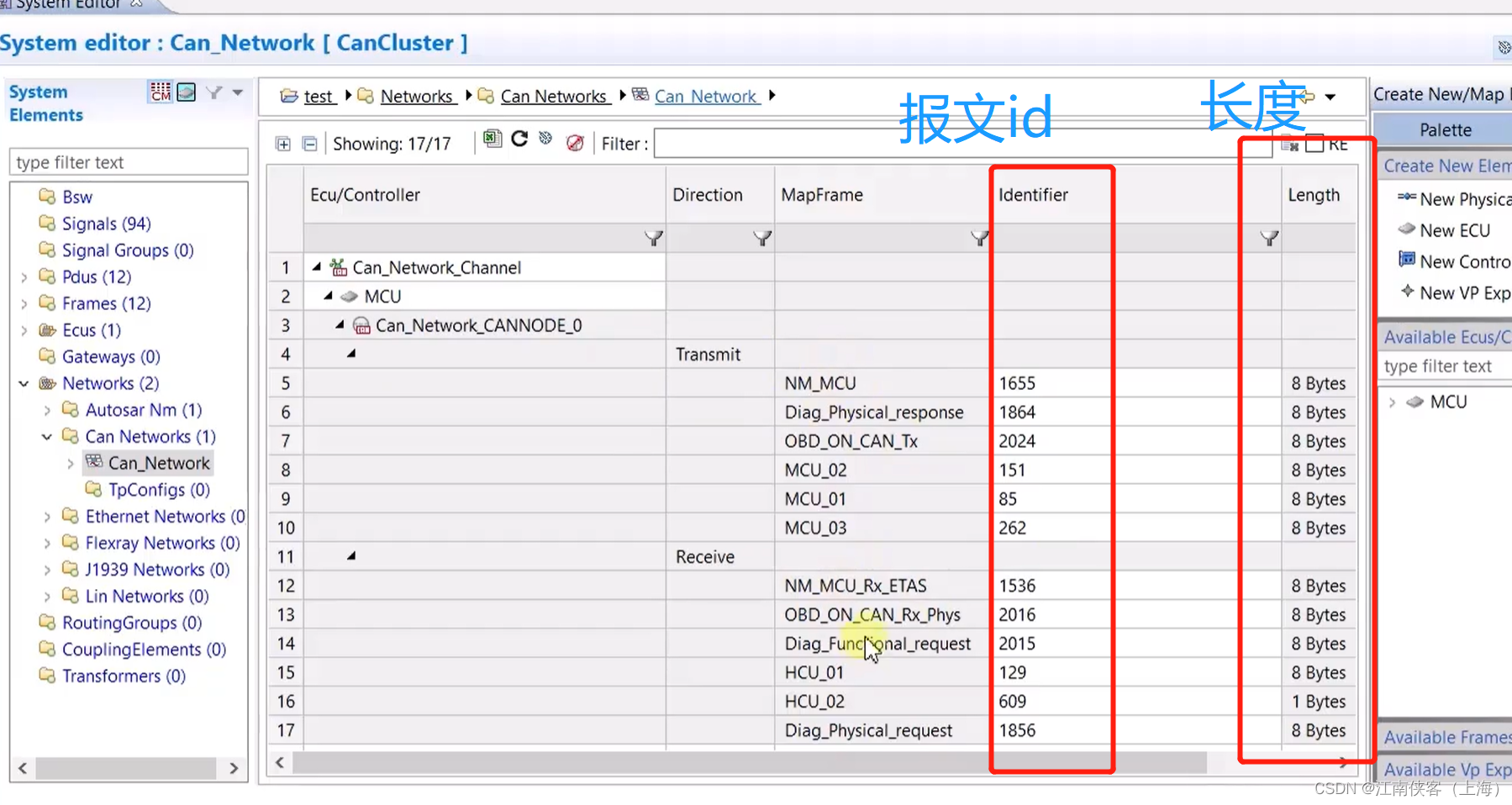Click the New ECU palette icon
This screenshot has width=1512, height=805.
(1406, 229)
